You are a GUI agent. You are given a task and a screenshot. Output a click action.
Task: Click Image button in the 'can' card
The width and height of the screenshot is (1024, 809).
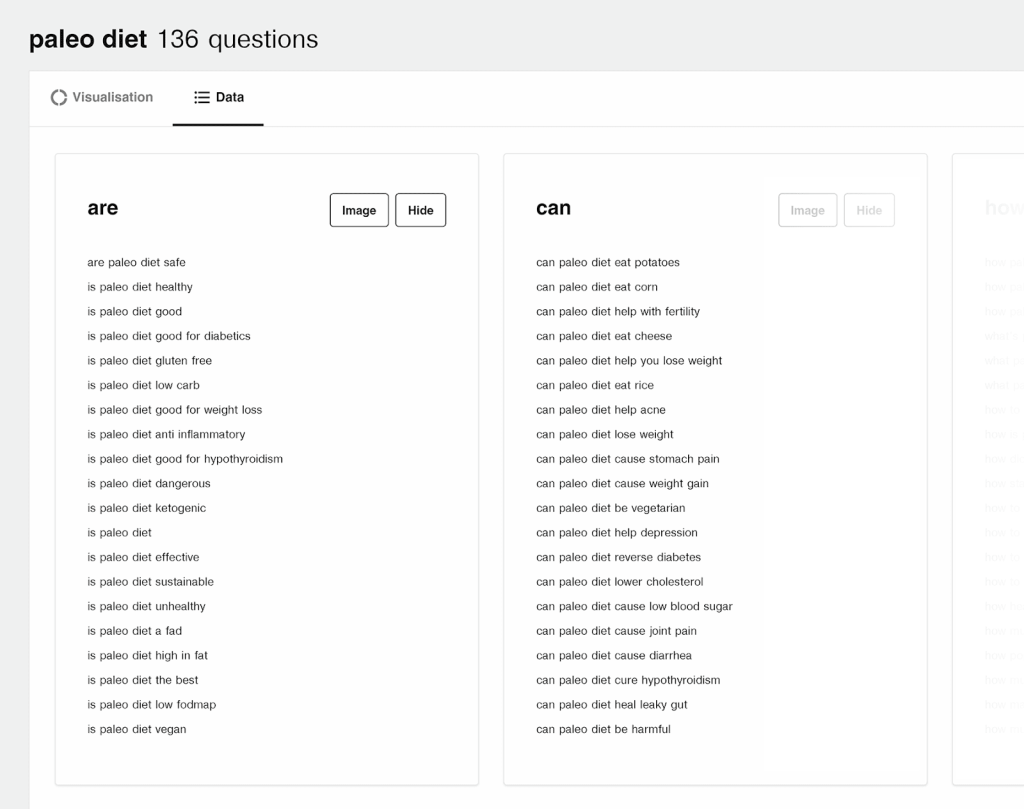pos(807,210)
